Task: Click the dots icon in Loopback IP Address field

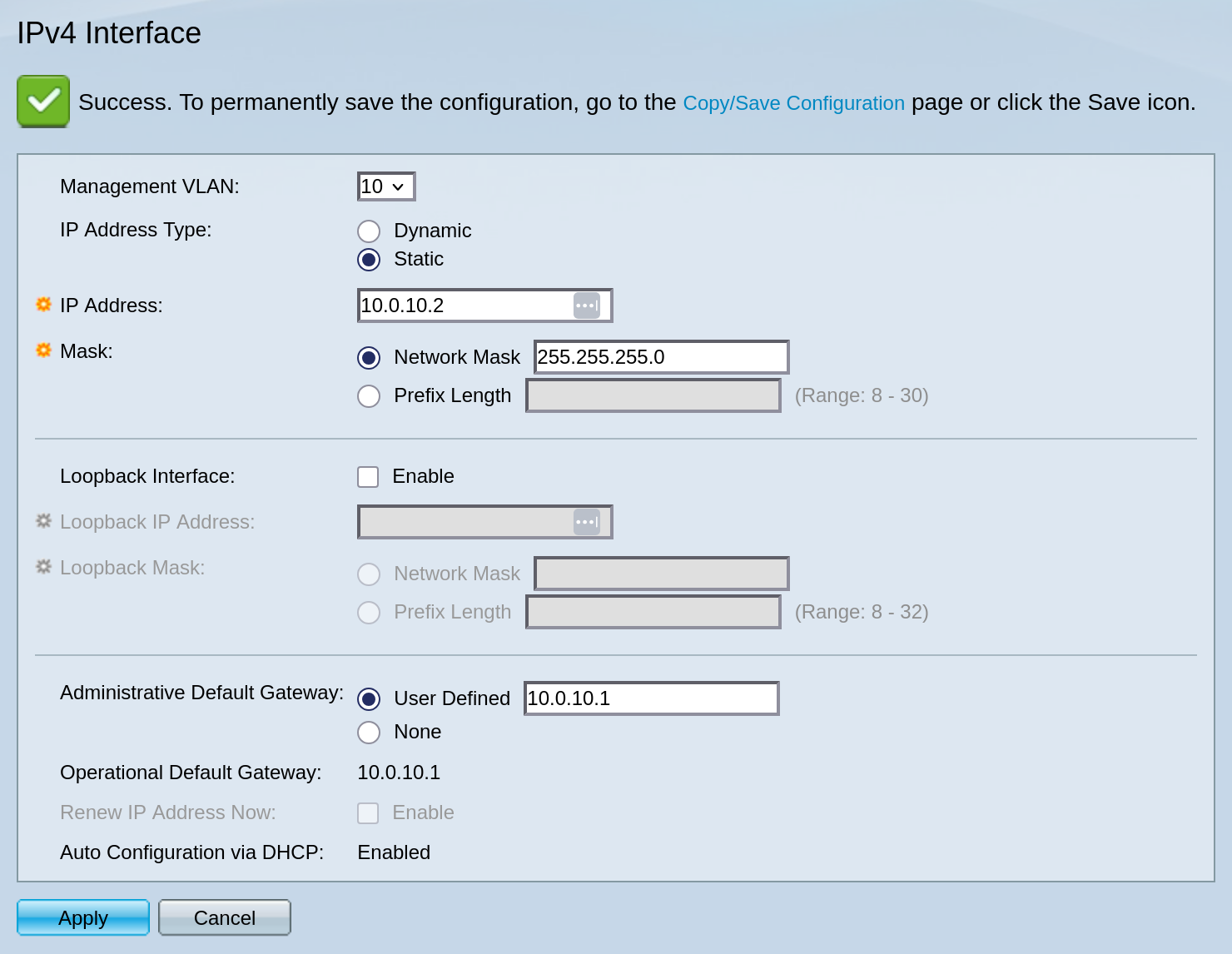Action: click(586, 522)
